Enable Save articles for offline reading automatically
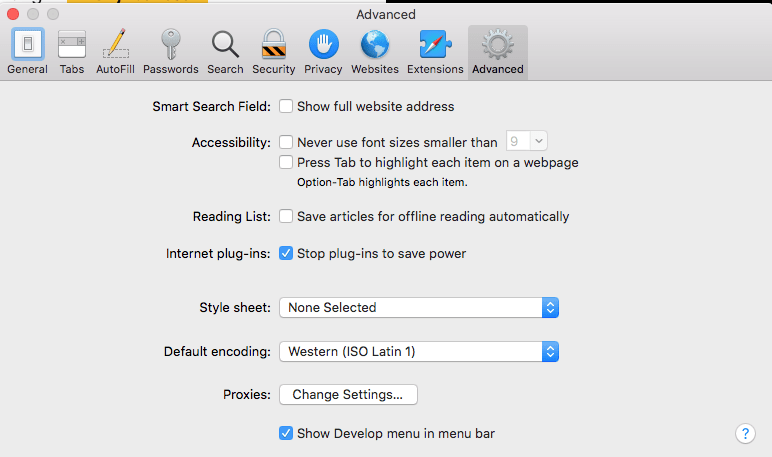This screenshot has width=772, height=457. [286, 216]
